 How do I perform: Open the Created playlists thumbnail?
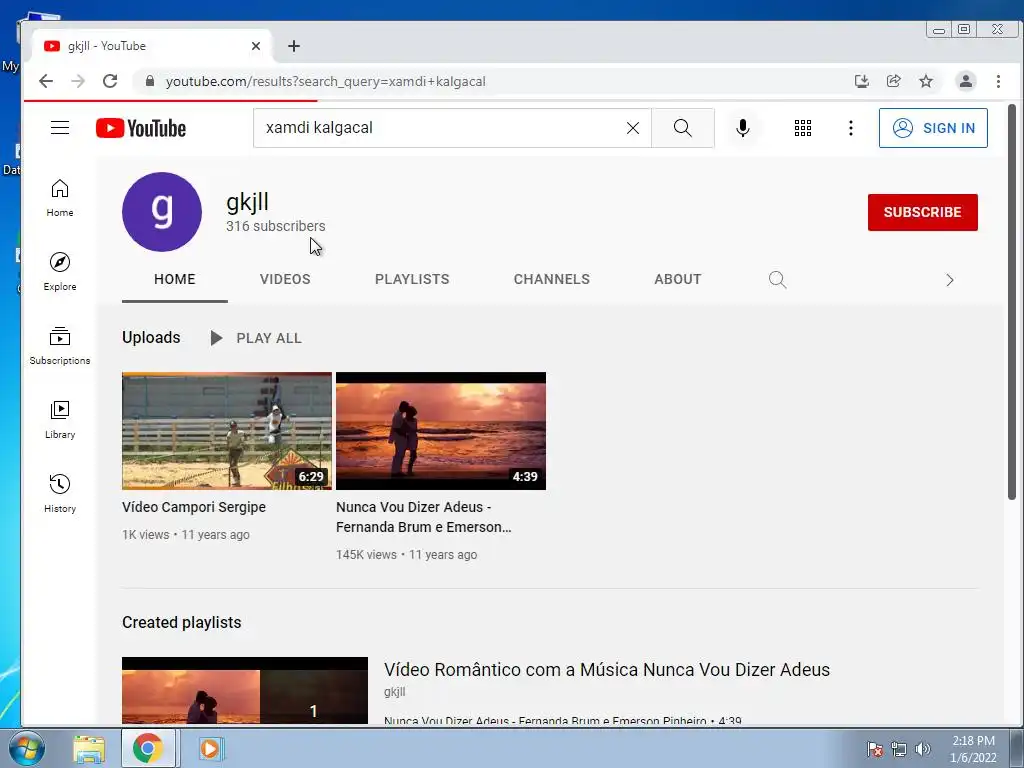245,690
